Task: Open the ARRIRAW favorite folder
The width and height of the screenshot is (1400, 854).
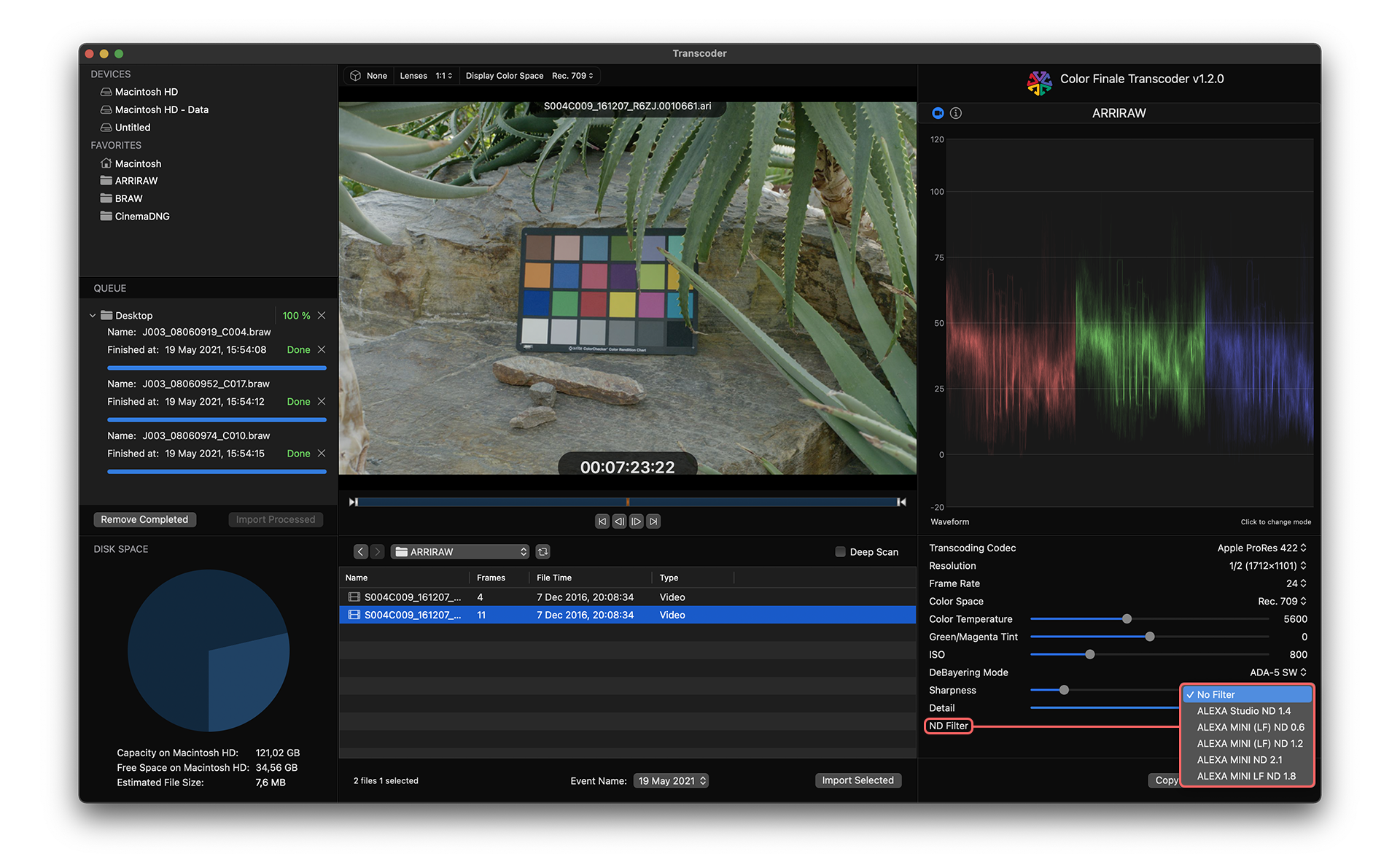Action: tap(136, 181)
